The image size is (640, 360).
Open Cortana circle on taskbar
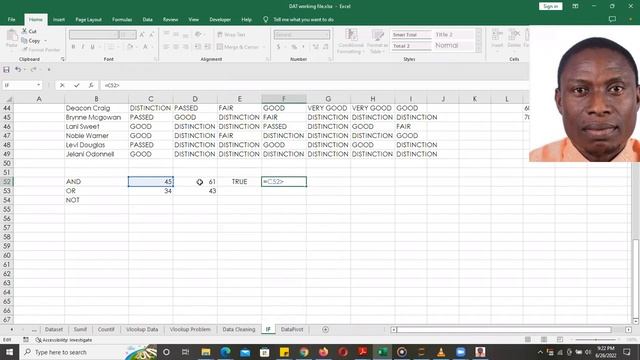coord(166,352)
